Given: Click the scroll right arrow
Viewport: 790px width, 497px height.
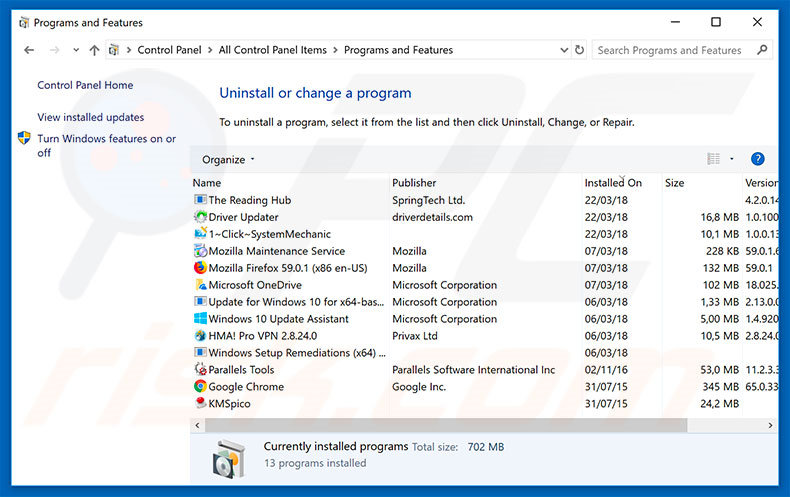Looking at the screenshot, I should [x=770, y=425].
